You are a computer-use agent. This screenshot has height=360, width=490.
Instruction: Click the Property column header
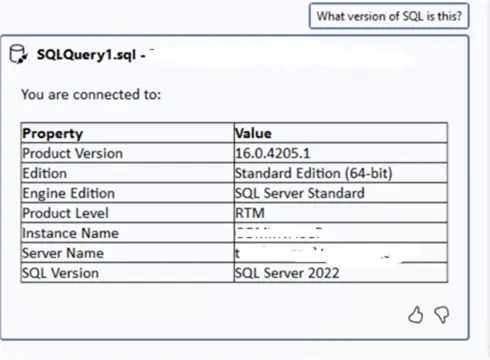pyautogui.click(x=127, y=133)
